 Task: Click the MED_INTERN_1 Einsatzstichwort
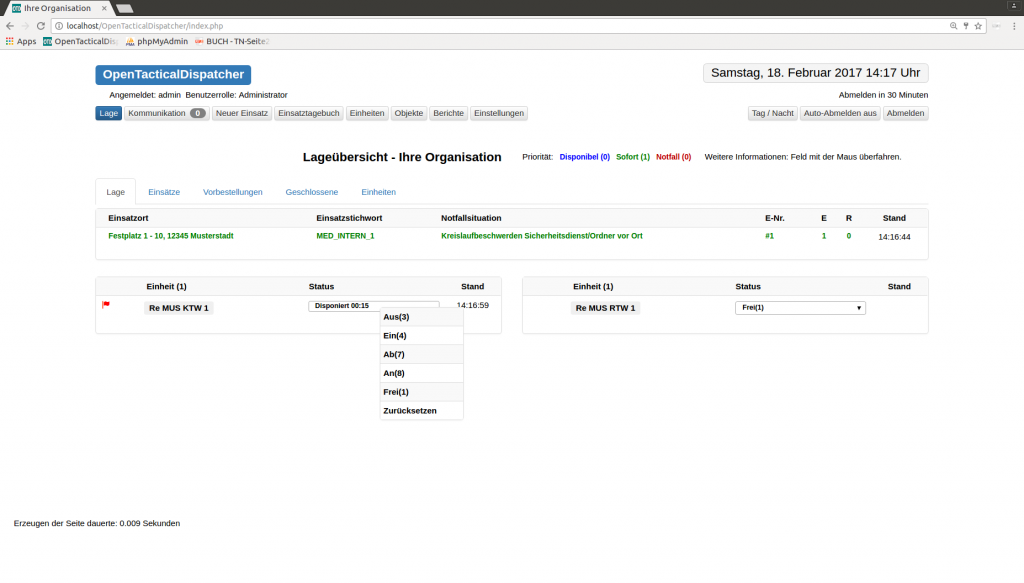coord(345,236)
